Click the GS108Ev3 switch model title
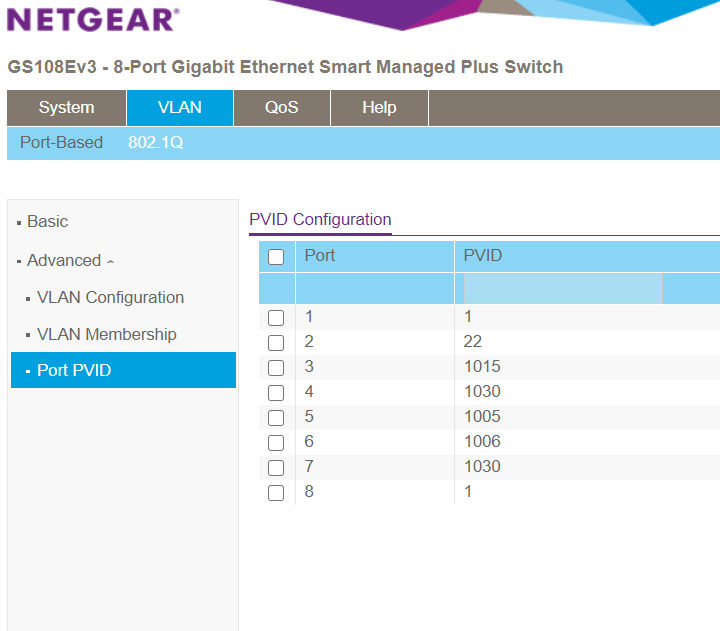The image size is (720, 631). 285,67
